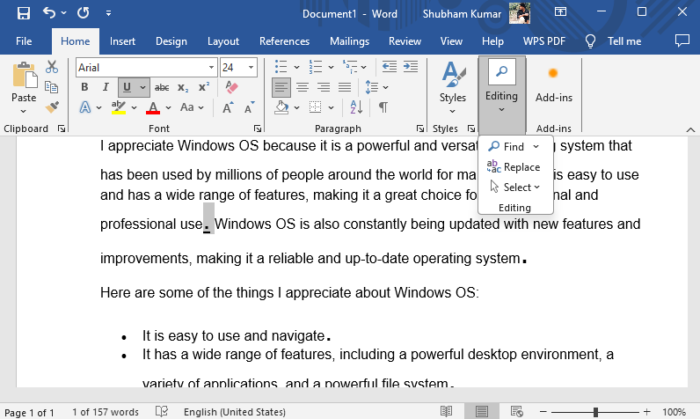The width and height of the screenshot is (700, 419).
Task: Click the word count in status bar
Action: pos(103,412)
